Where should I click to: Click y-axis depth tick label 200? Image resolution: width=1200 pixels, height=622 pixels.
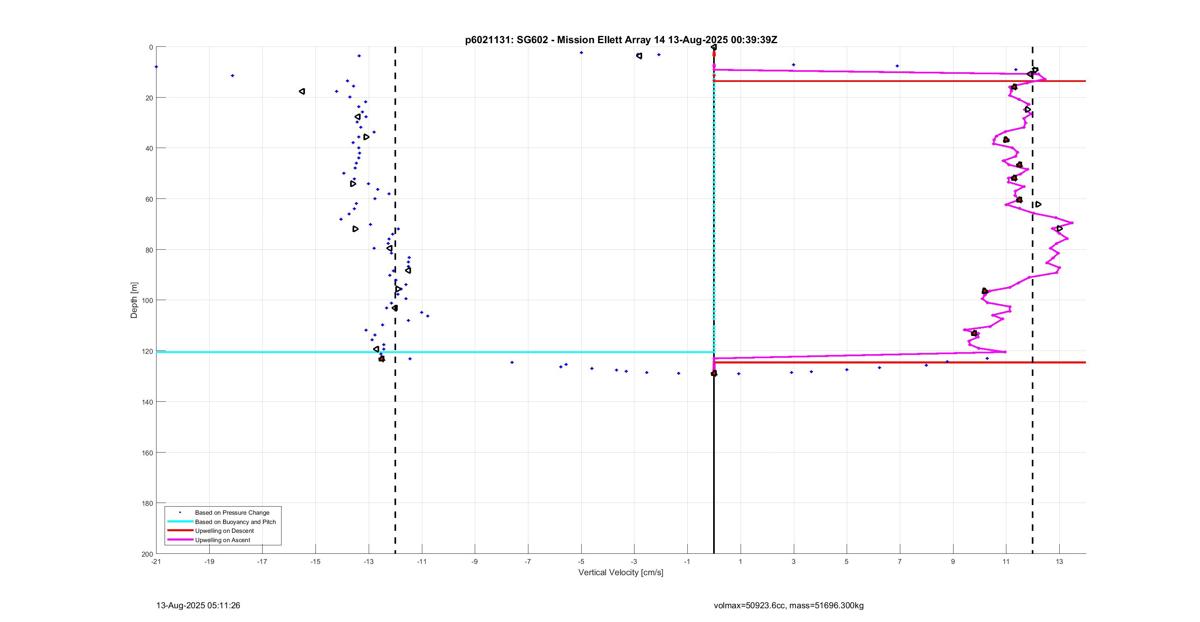pyautogui.click(x=146, y=554)
